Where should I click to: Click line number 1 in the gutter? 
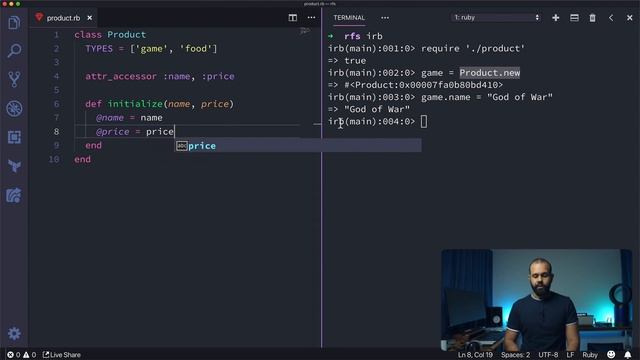click(x=56, y=35)
